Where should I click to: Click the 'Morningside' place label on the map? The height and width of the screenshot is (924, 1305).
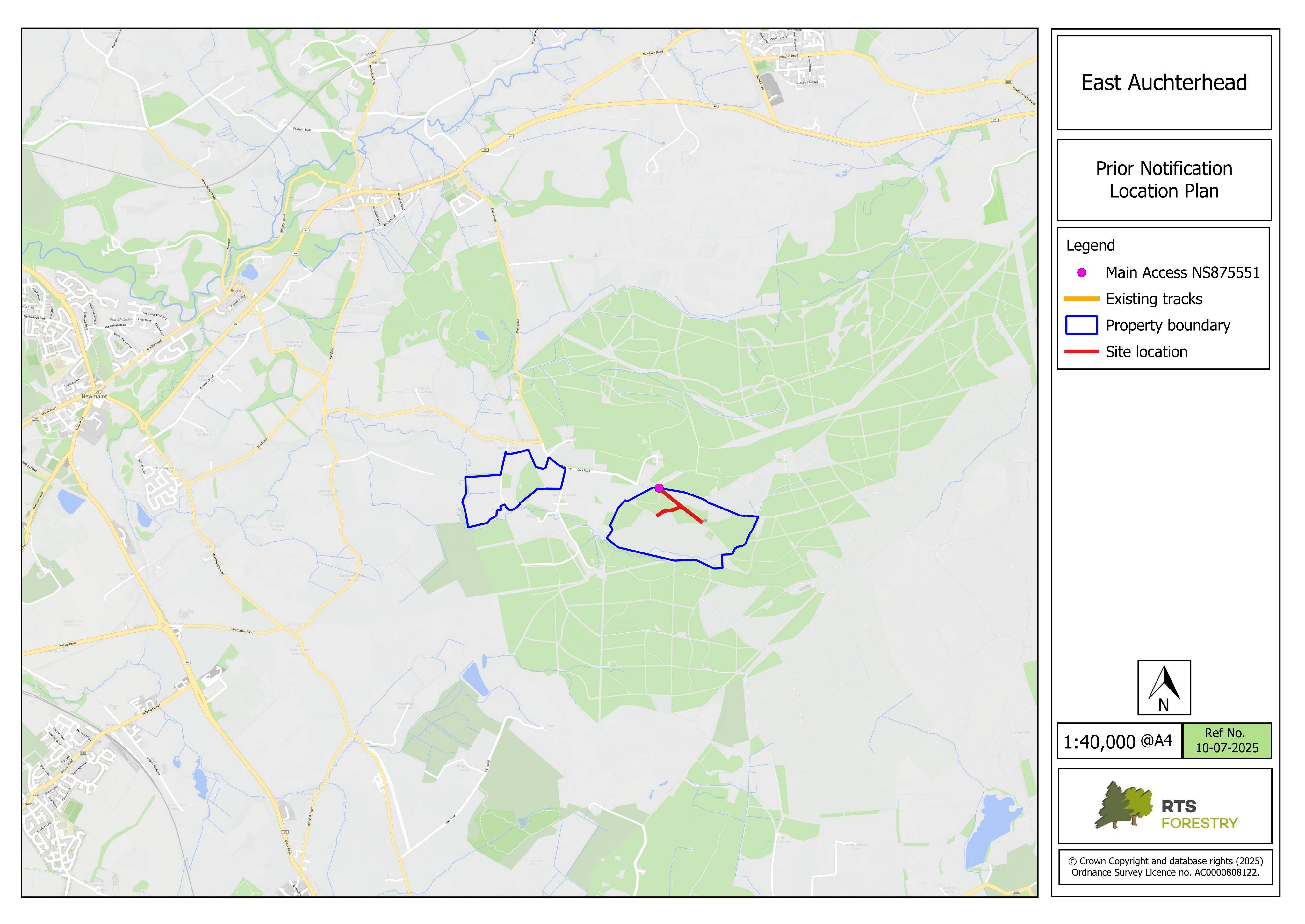point(164,469)
